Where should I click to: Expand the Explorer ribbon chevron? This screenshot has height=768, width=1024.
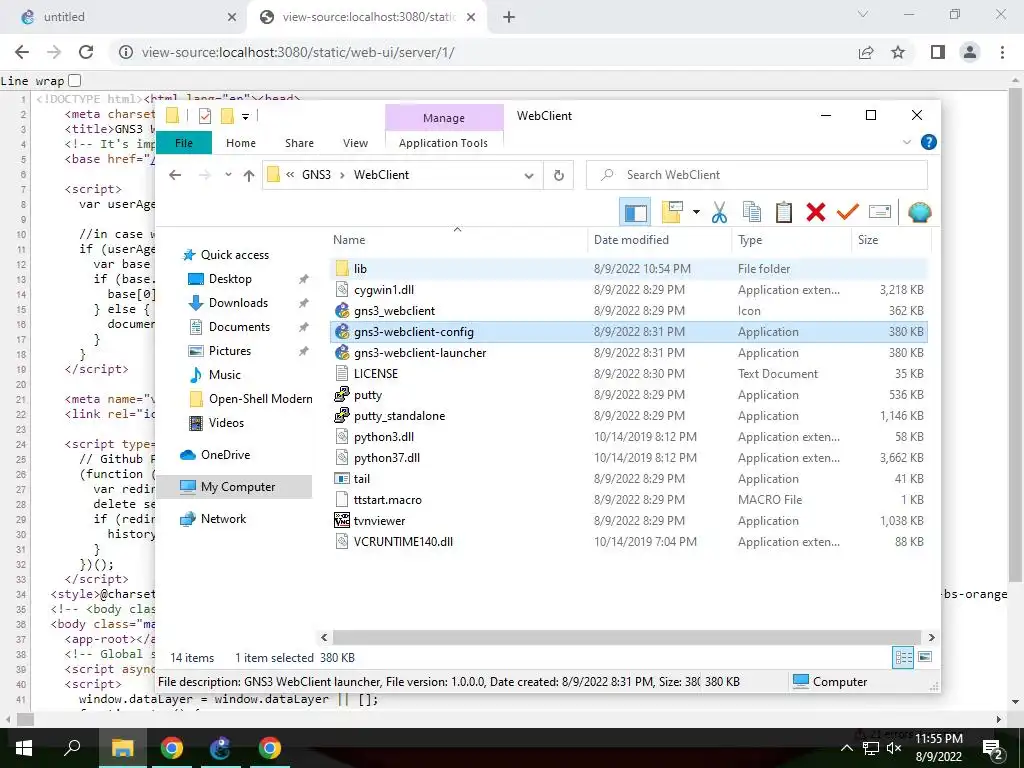tap(906, 142)
